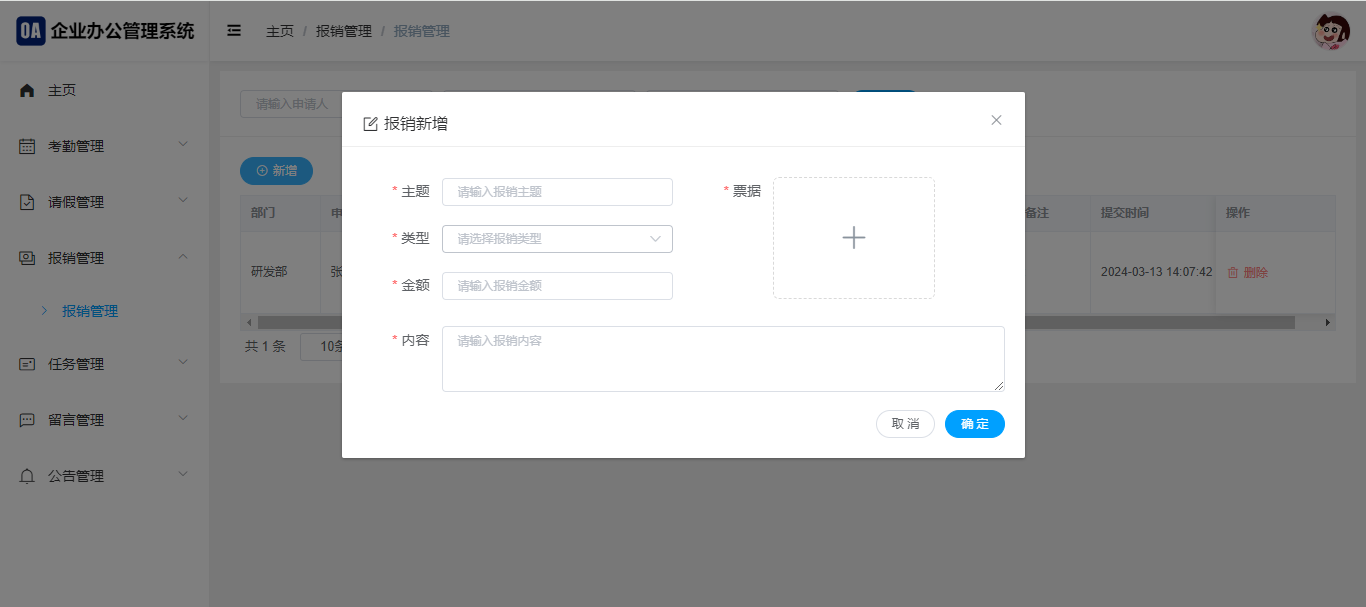Screen dimensions: 1366x607
Task: Confirm the form with 确定 button
Action: click(x=975, y=424)
